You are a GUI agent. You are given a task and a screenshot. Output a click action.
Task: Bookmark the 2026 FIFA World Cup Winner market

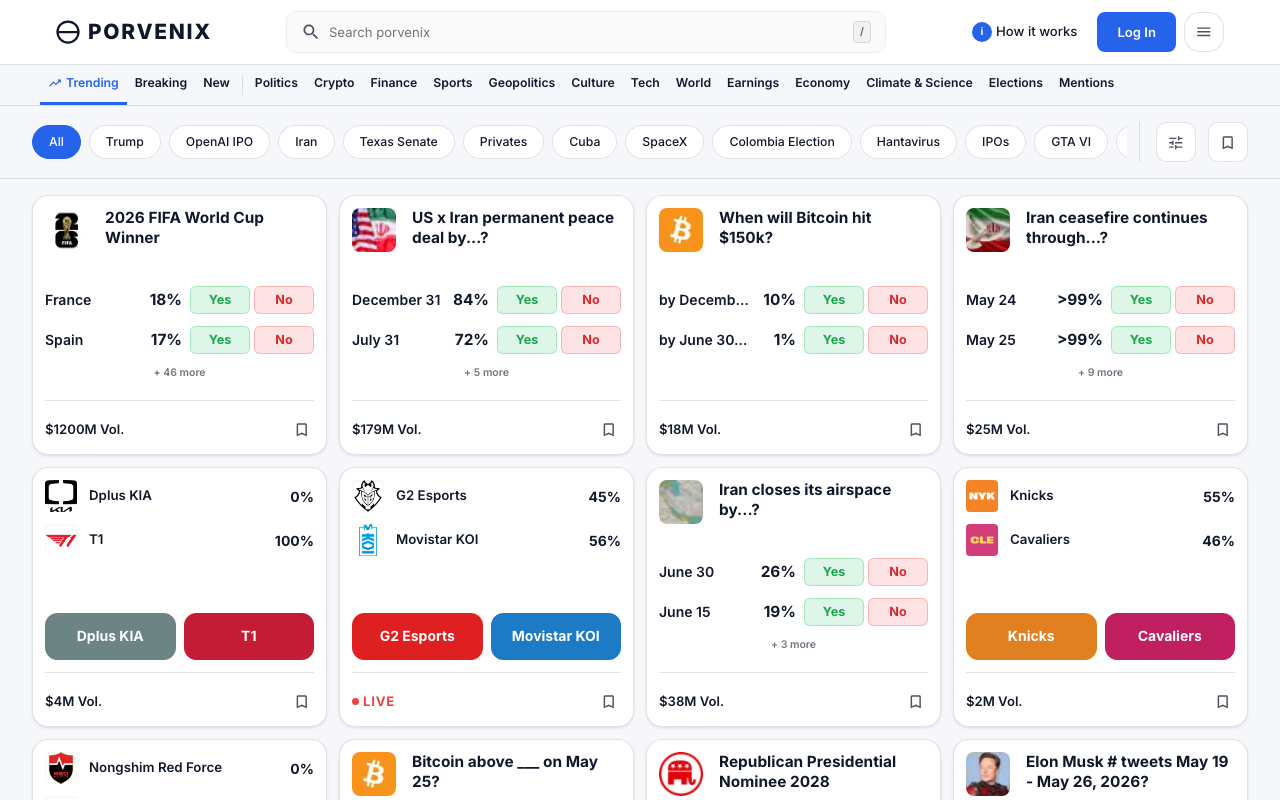point(302,429)
